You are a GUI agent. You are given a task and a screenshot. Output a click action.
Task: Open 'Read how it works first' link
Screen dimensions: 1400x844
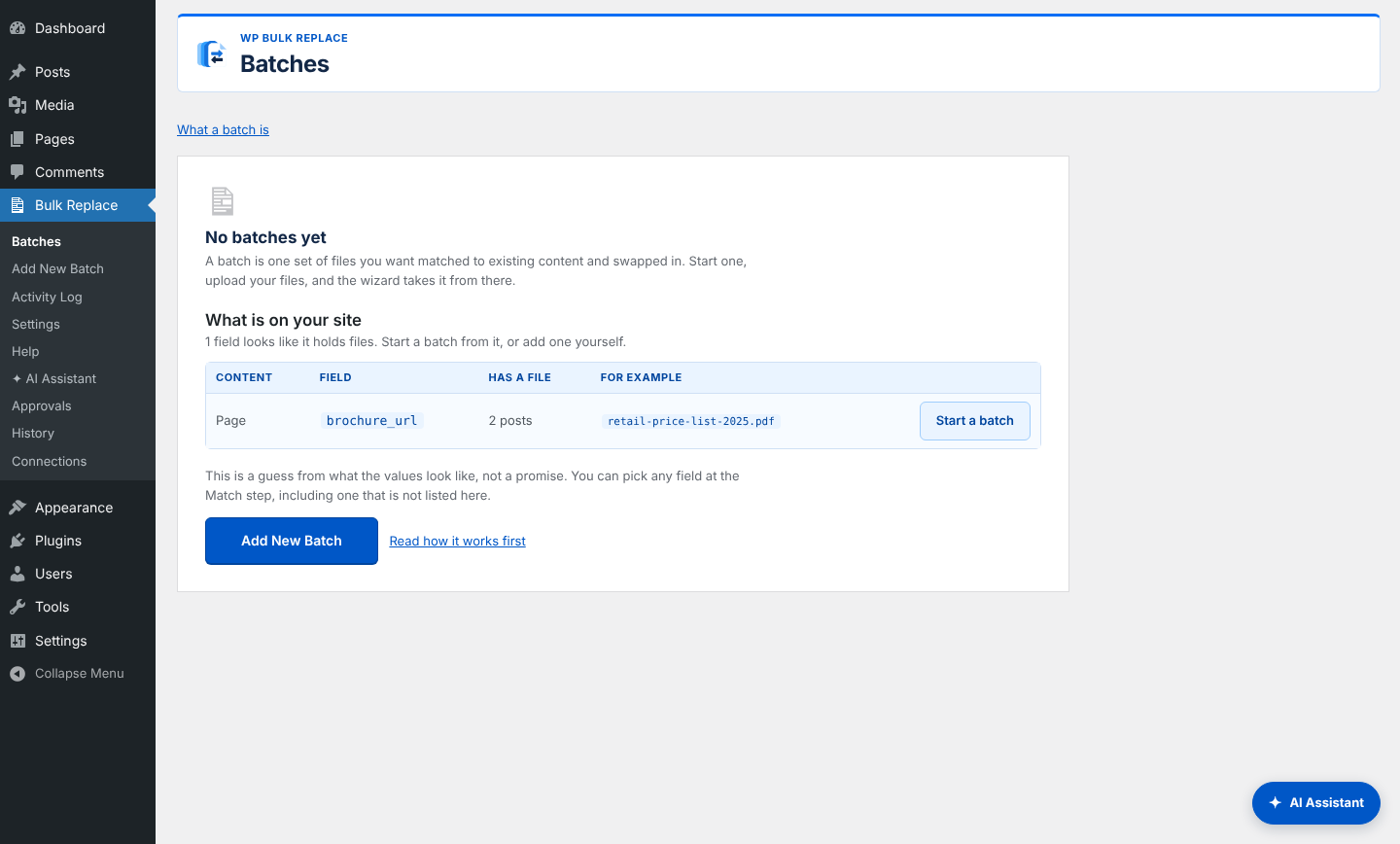[457, 542]
